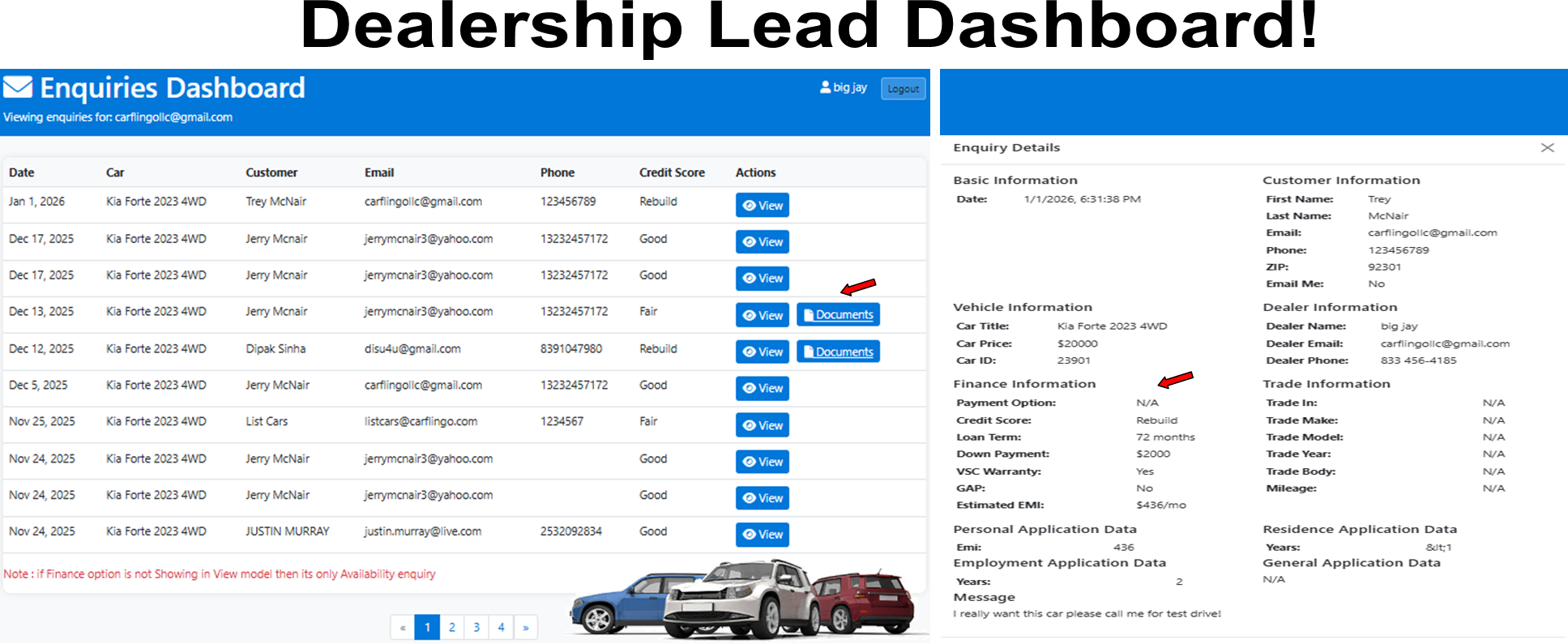Open Documents for the Dec 13 enquiry

click(838, 315)
